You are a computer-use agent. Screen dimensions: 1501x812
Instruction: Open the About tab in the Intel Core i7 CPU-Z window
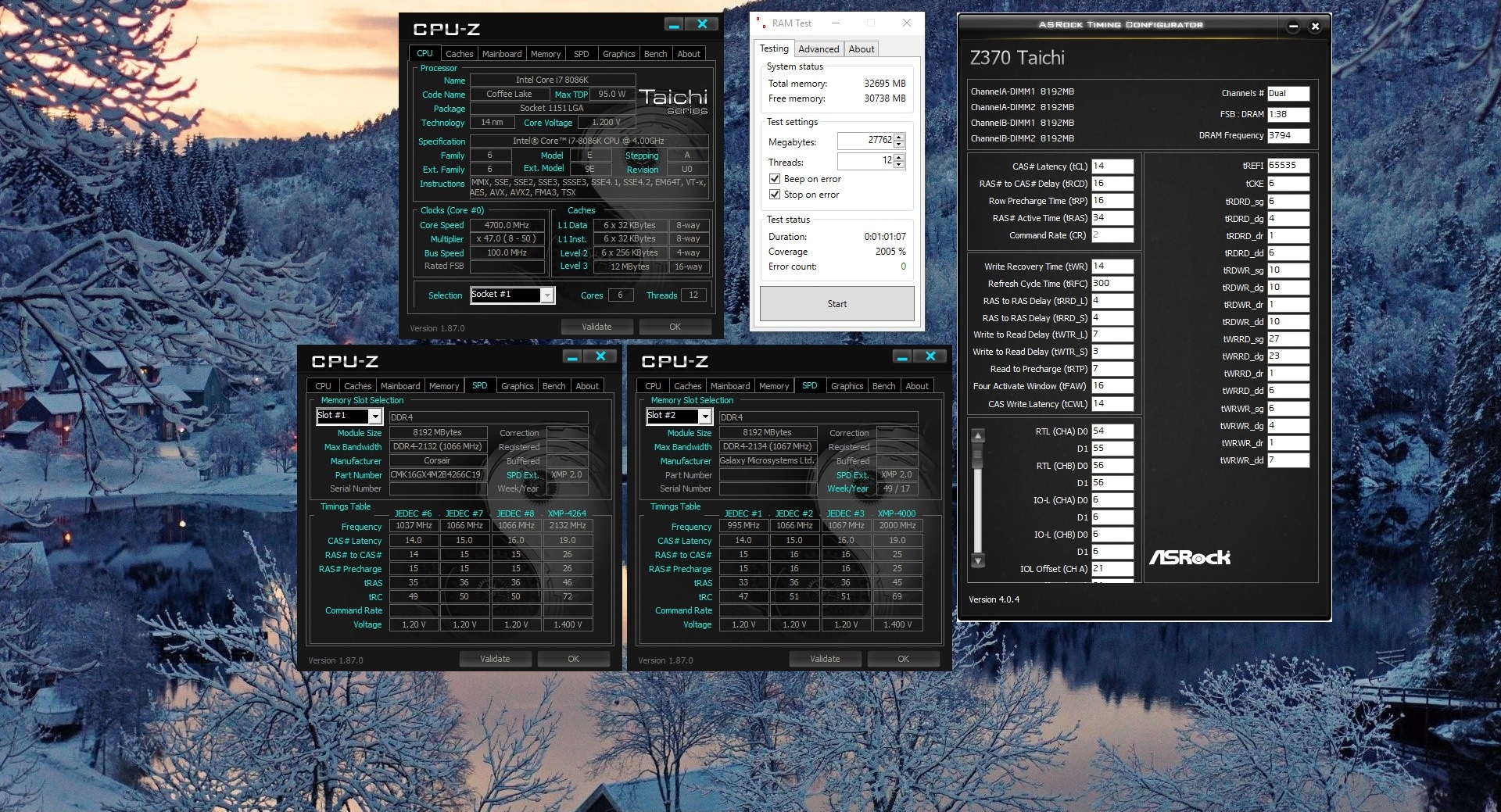pyautogui.click(x=689, y=54)
